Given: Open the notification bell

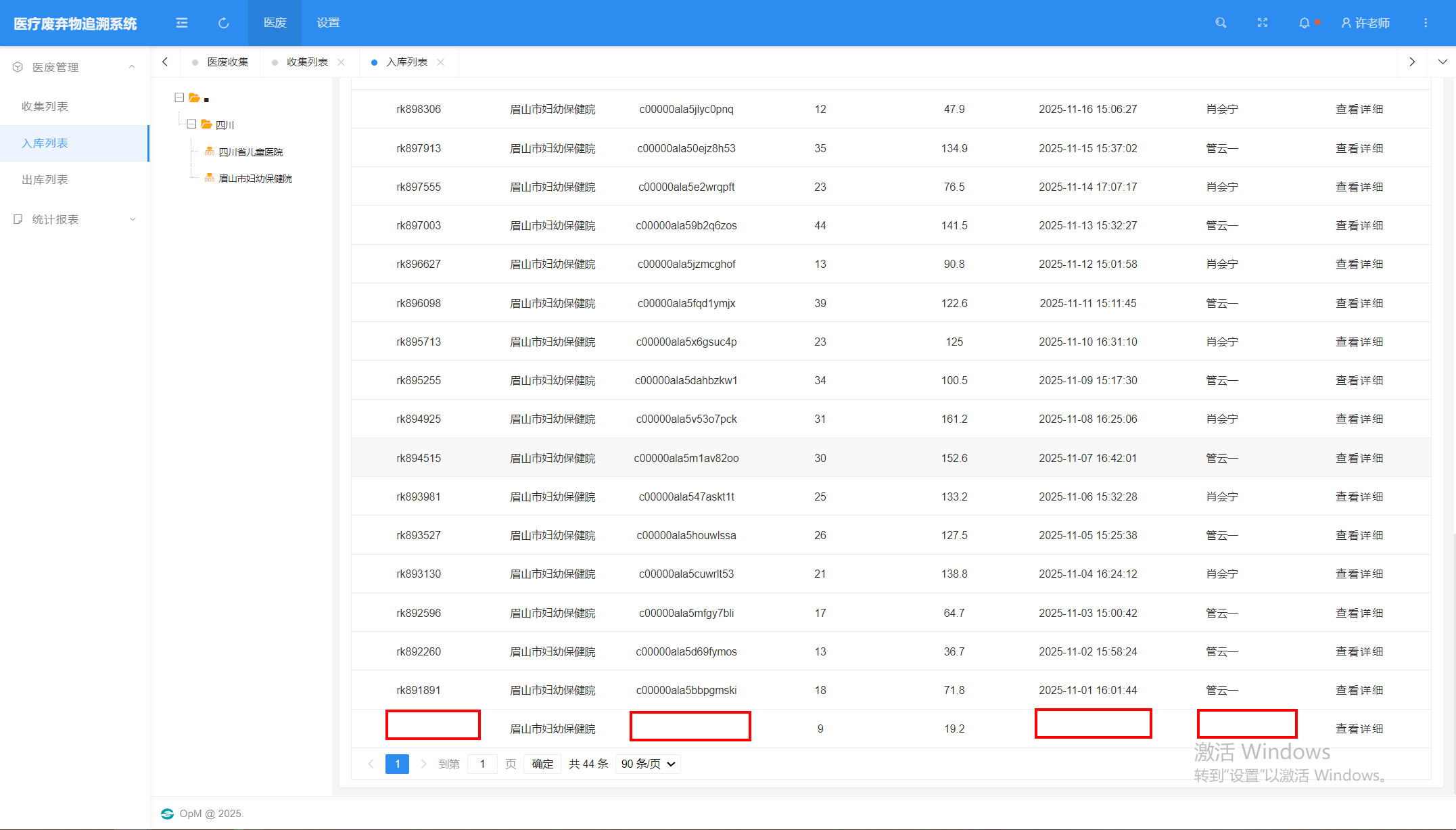Looking at the screenshot, I should [1304, 22].
